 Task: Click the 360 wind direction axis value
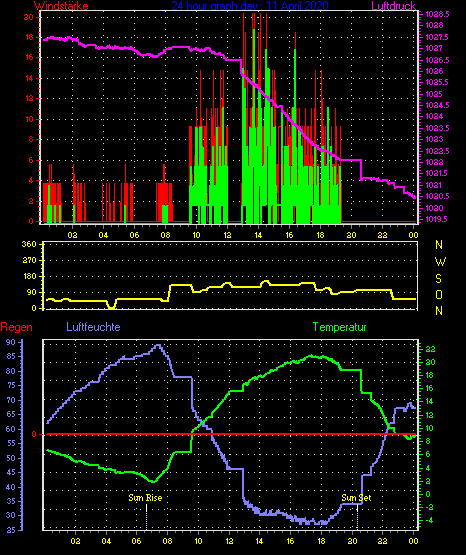[x=29, y=244]
